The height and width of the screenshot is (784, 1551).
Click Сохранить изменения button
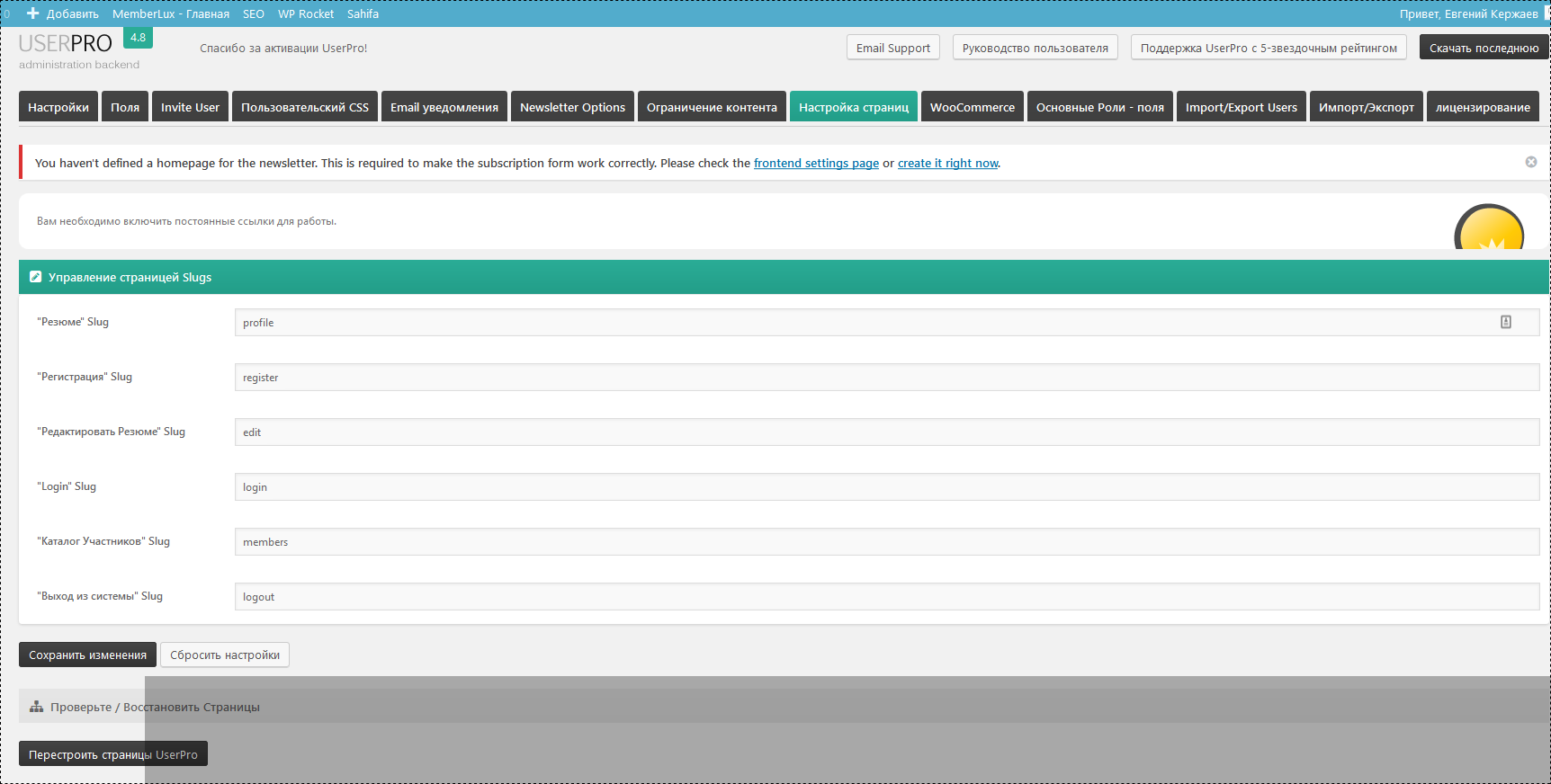click(87, 655)
